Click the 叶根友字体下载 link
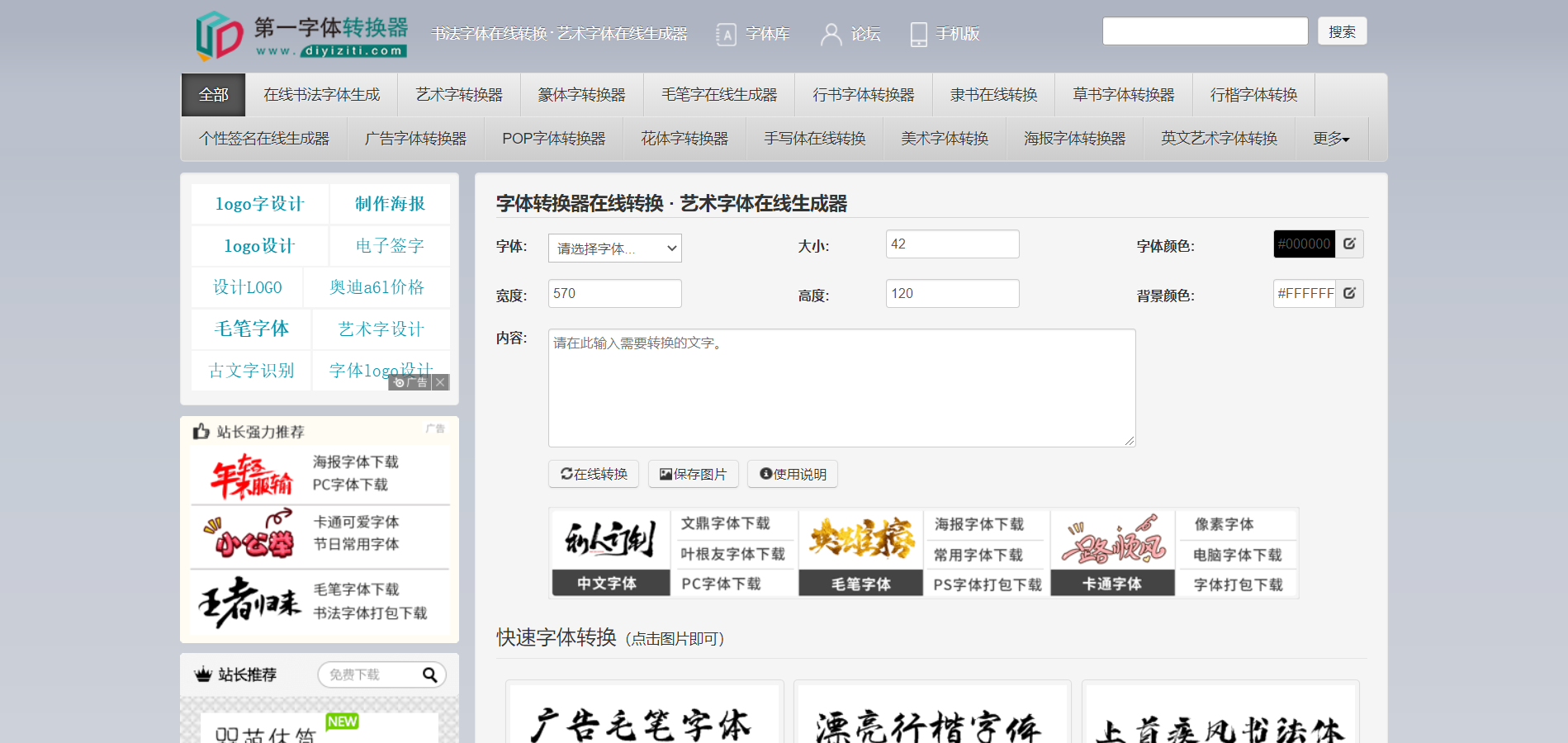1568x743 pixels. (732, 554)
